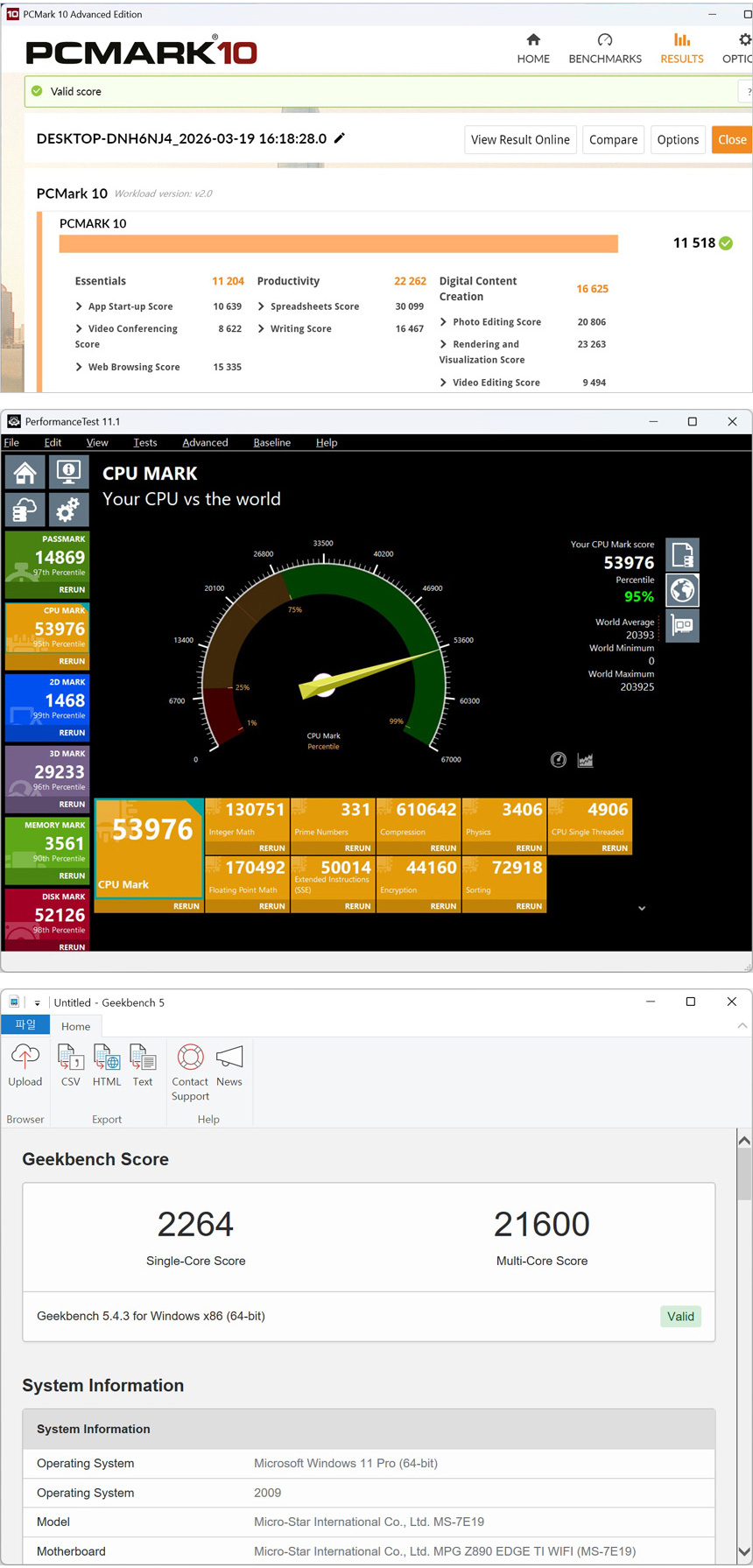753x1568 pixels.
Task: Click the globe world comparison icon
Action: click(x=682, y=591)
